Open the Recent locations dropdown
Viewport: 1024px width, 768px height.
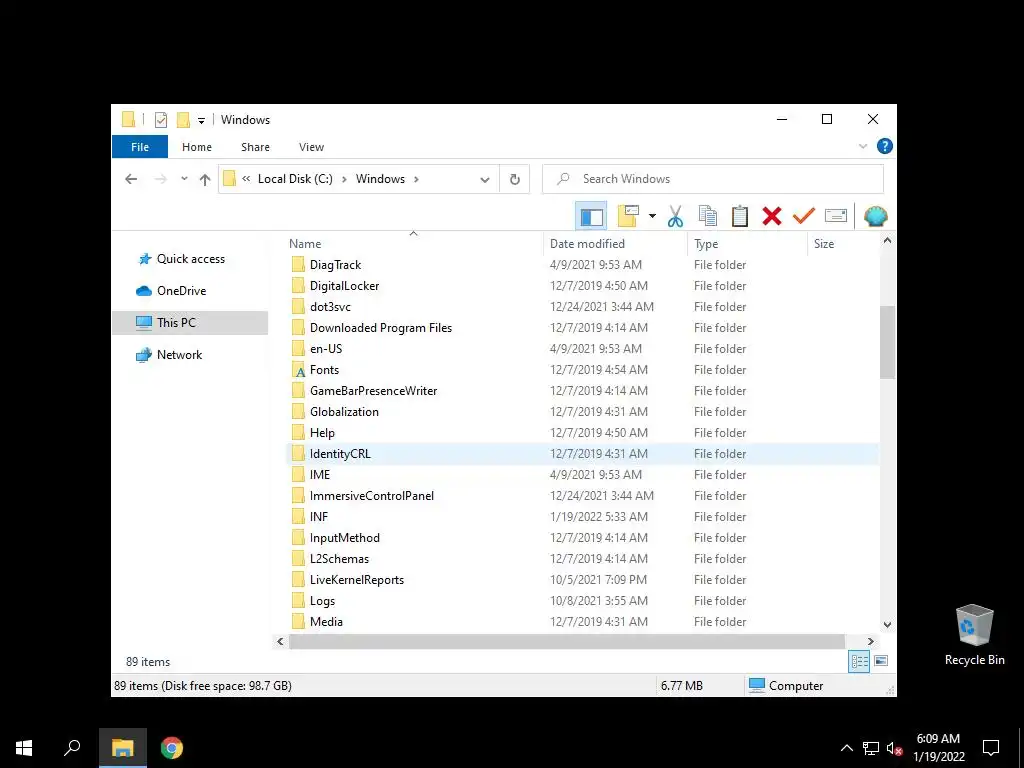[x=184, y=179]
